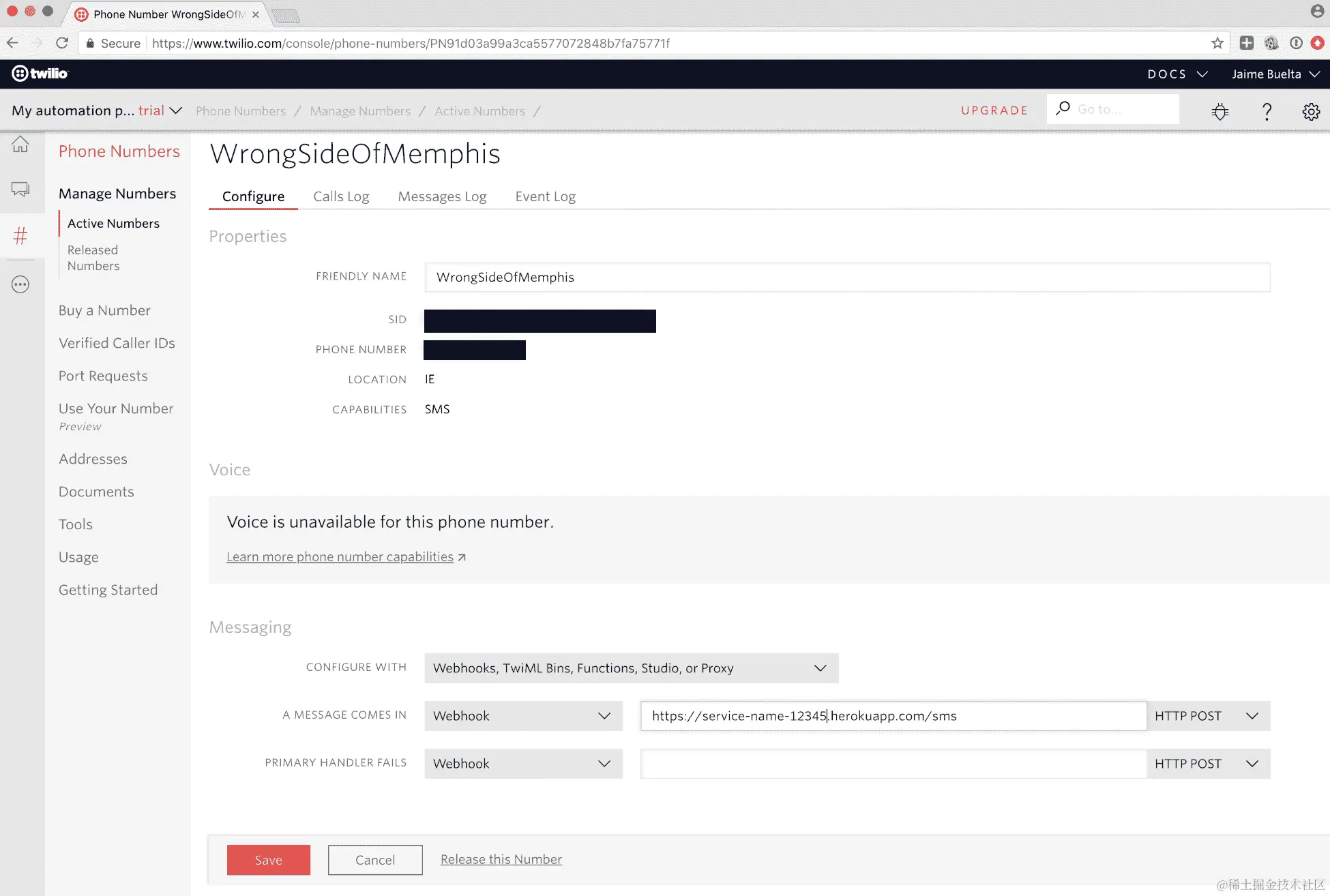Click the browser address bar URL
The height and width of the screenshot is (896, 1330).
click(x=411, y=43)
